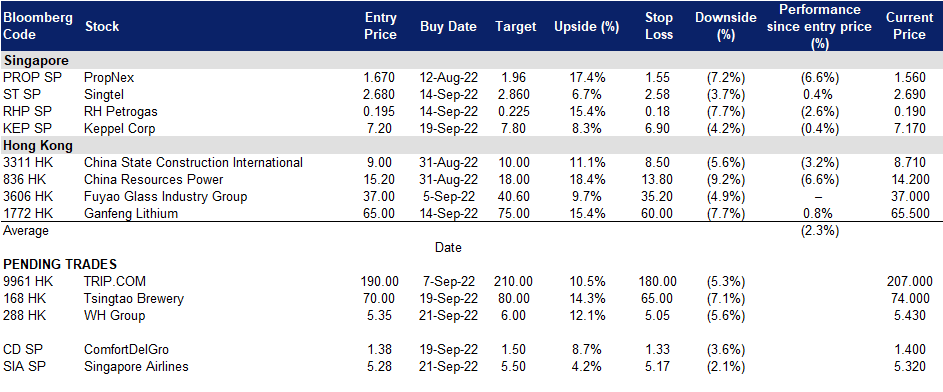Select TRIP.COM stop loss 180.00
Viewport: 943px width, 392px height.
[x=657, y=281]
